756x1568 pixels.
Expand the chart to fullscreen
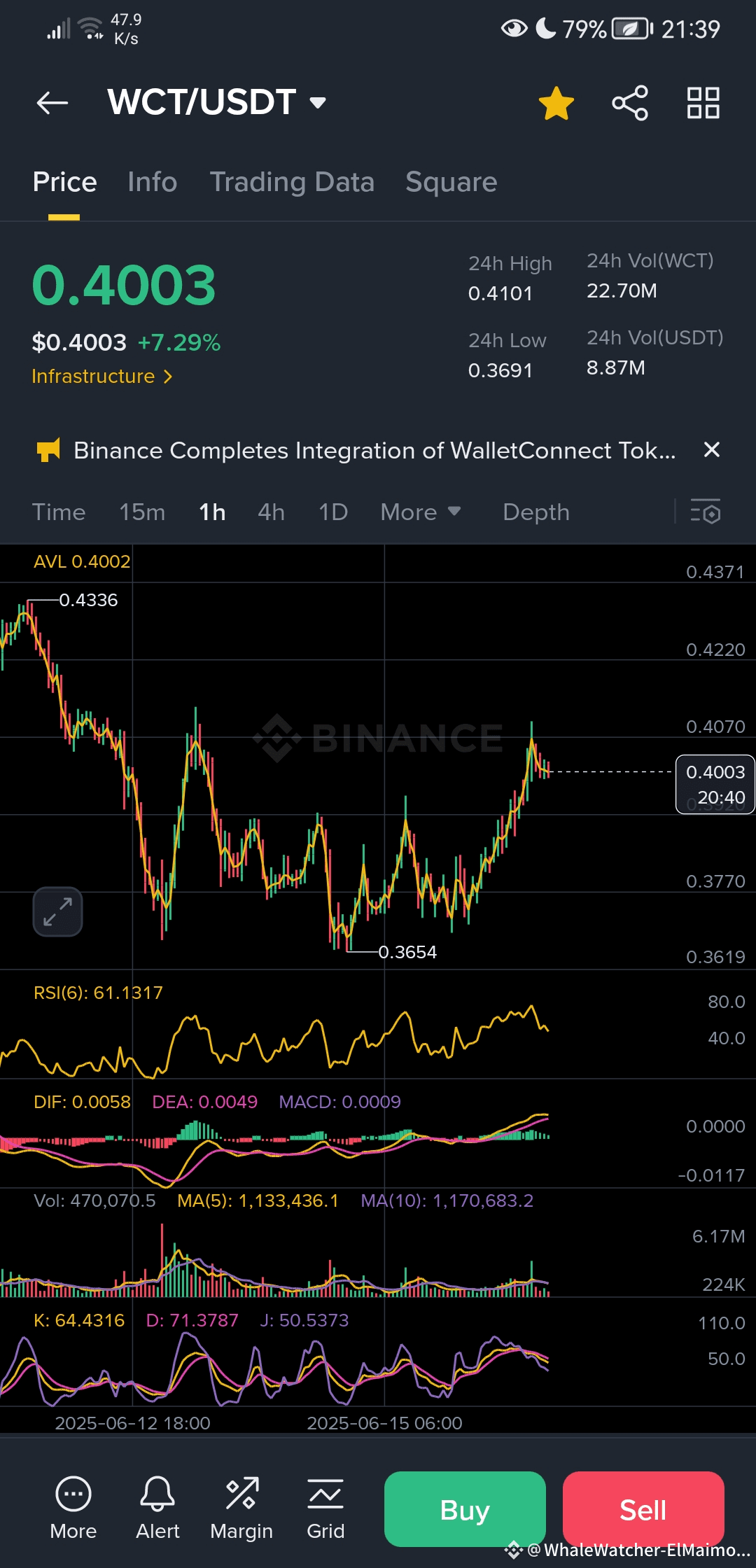(57, 911)
